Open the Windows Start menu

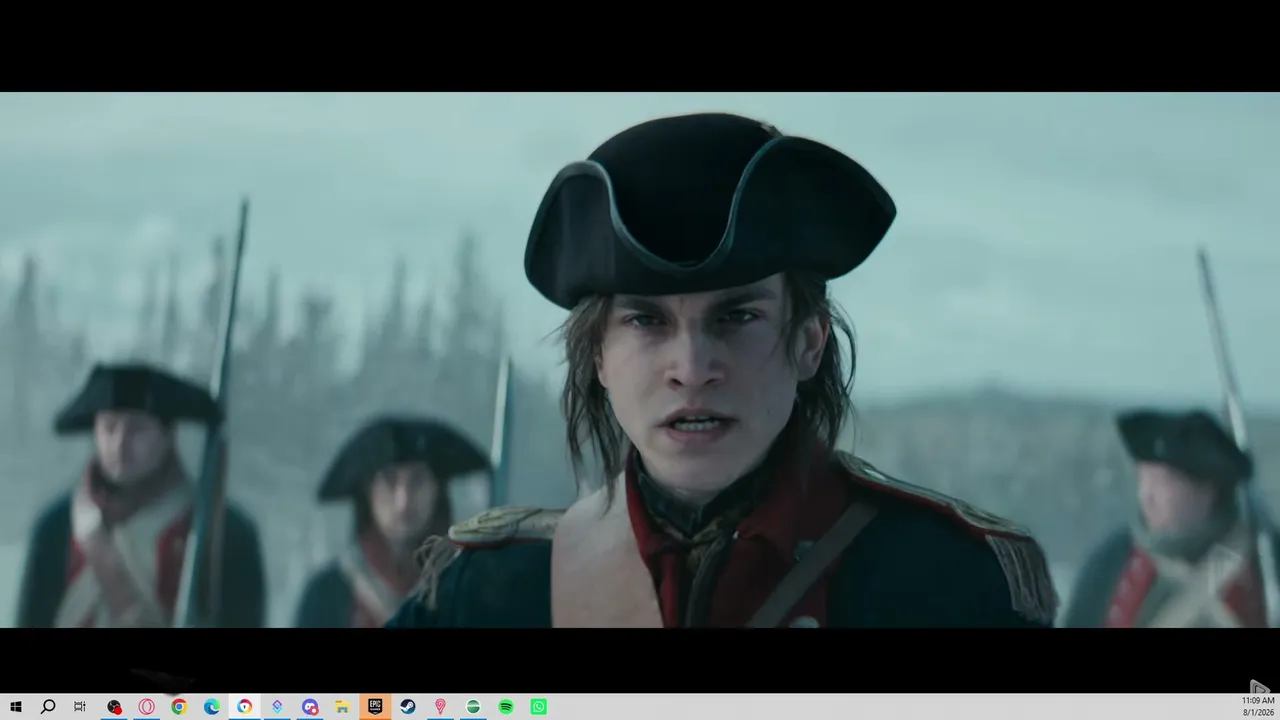click(x=16, y=707)
